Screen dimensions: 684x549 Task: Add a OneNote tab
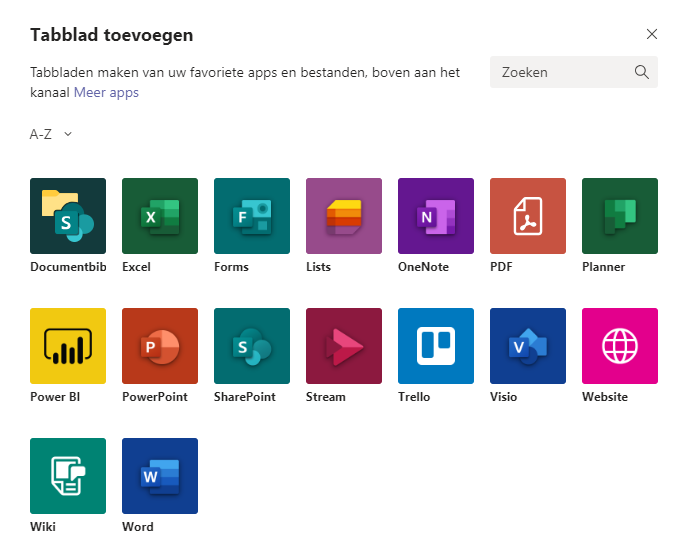pyautogui.click(x=436, y=216)
